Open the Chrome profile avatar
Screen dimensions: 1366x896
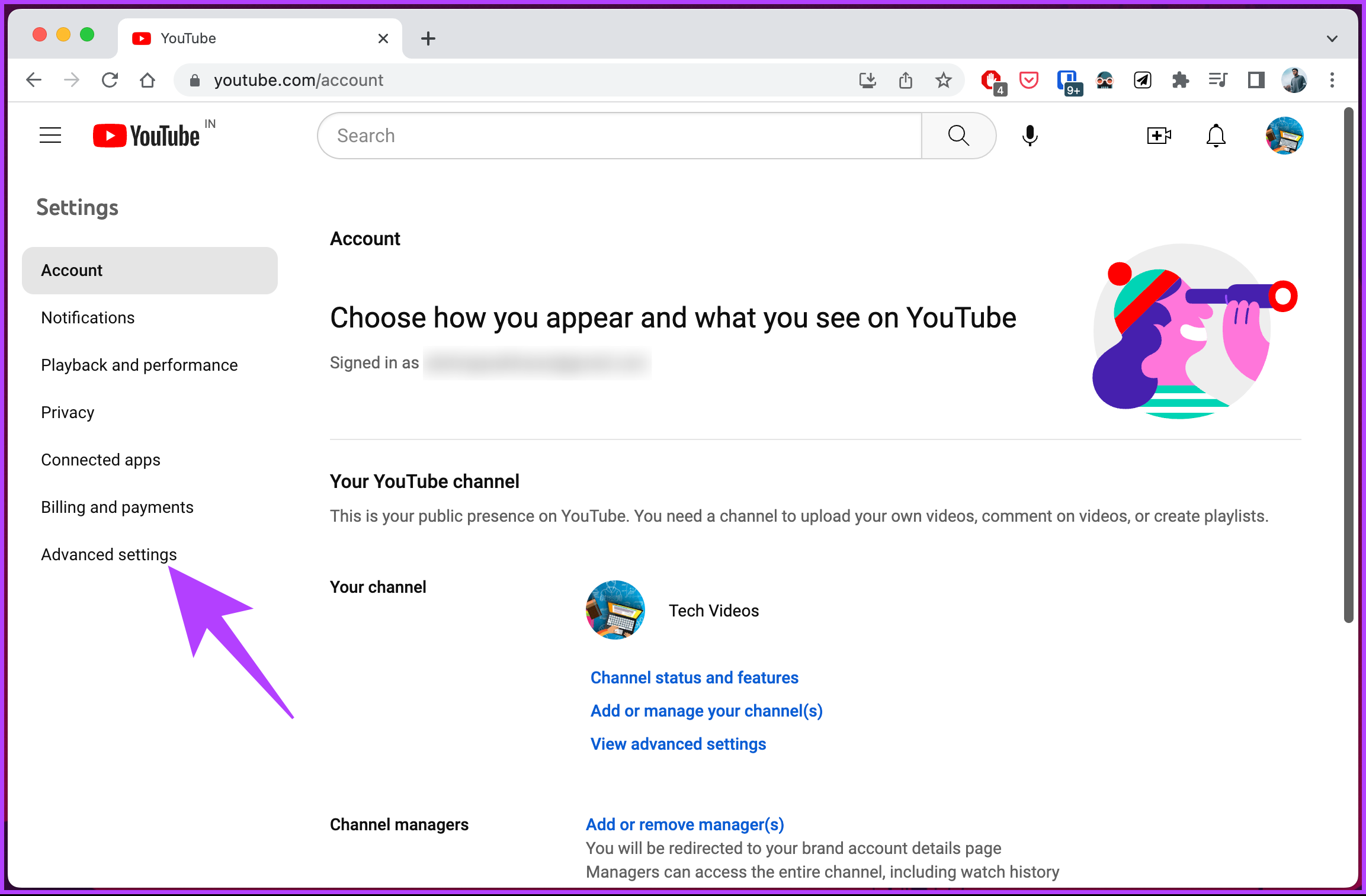click(1294, 80)
